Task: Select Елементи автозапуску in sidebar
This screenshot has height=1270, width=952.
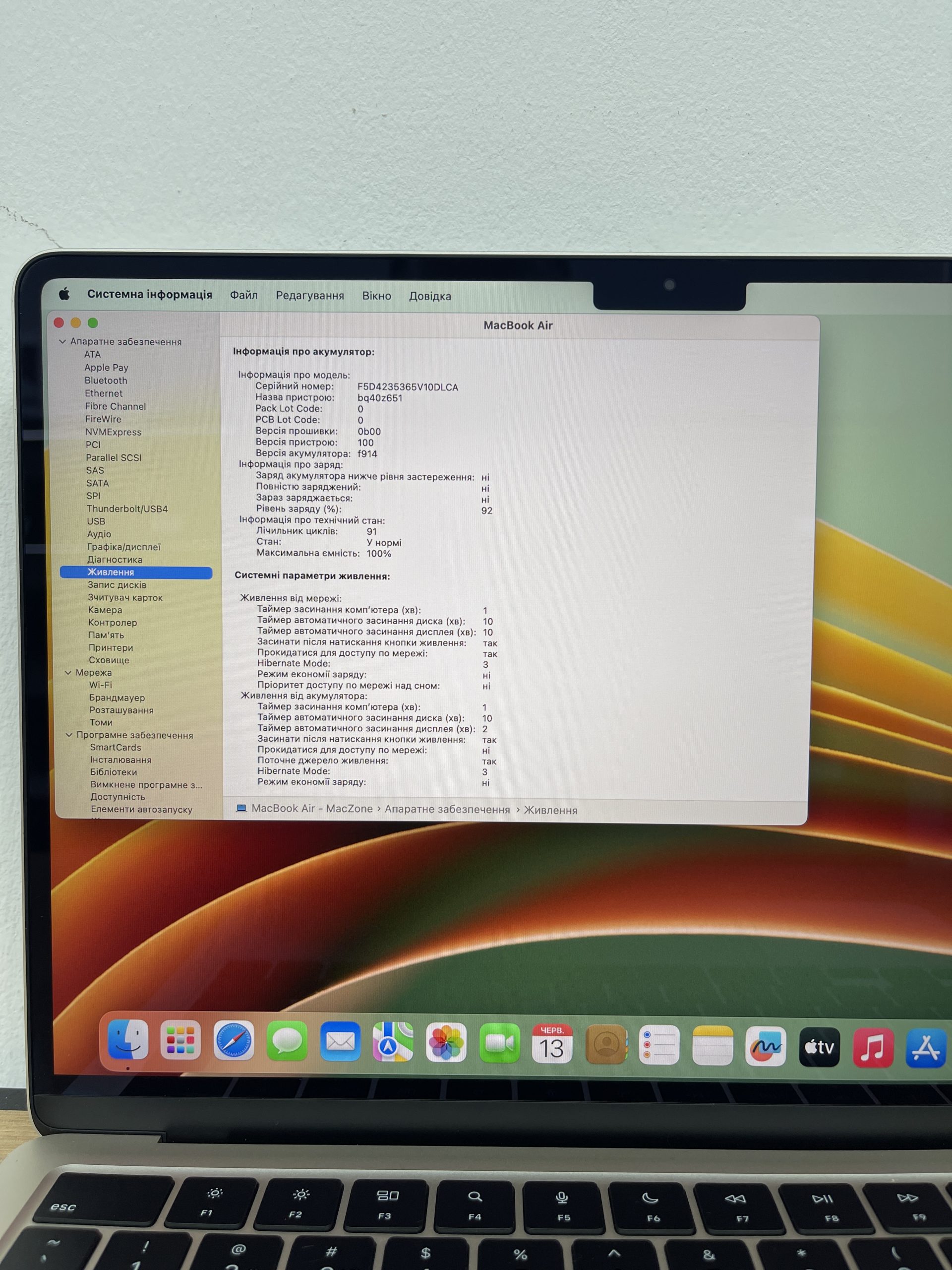Action: [142, 810]
